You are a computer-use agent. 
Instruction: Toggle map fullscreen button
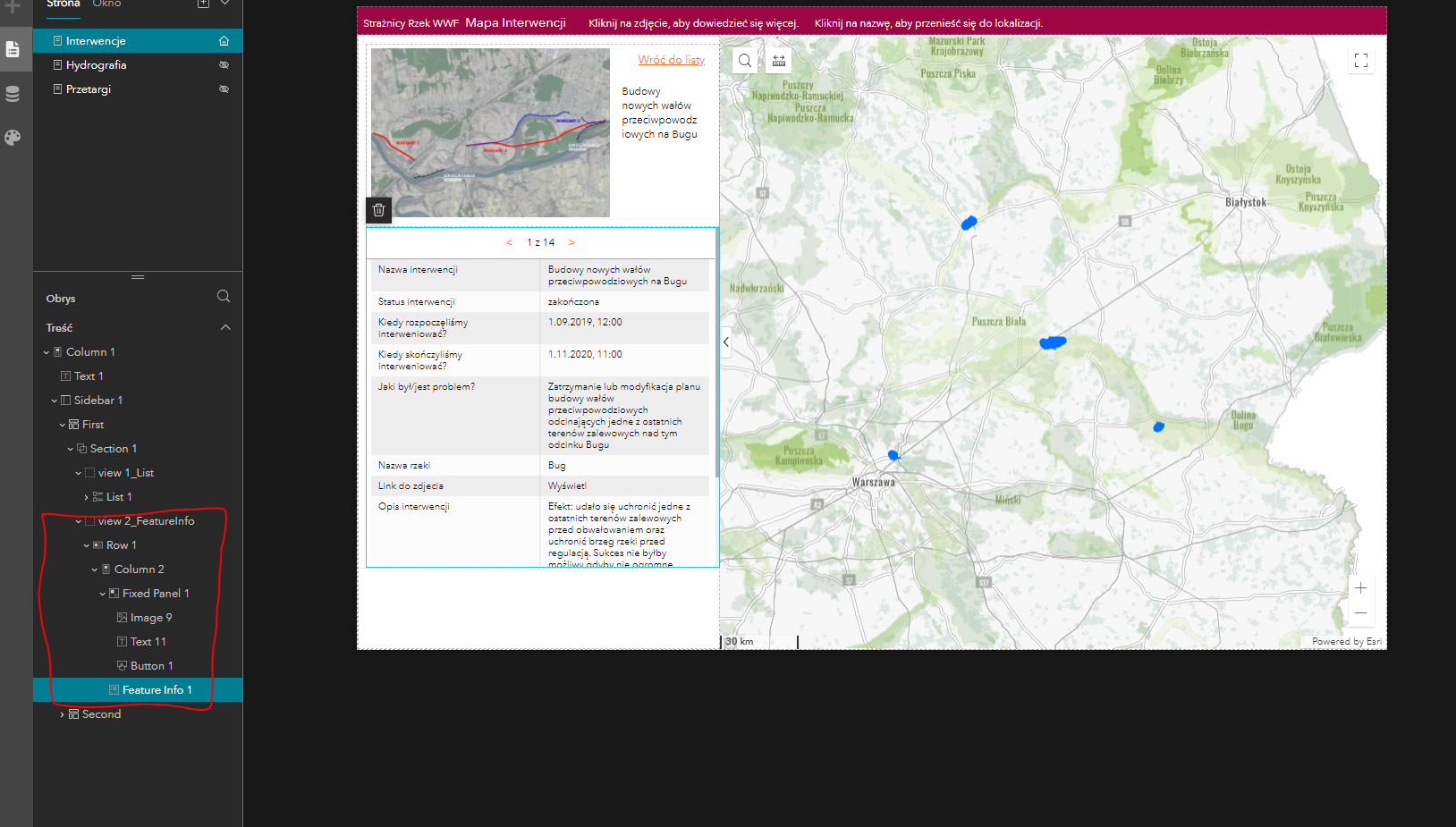(1361, 61)
